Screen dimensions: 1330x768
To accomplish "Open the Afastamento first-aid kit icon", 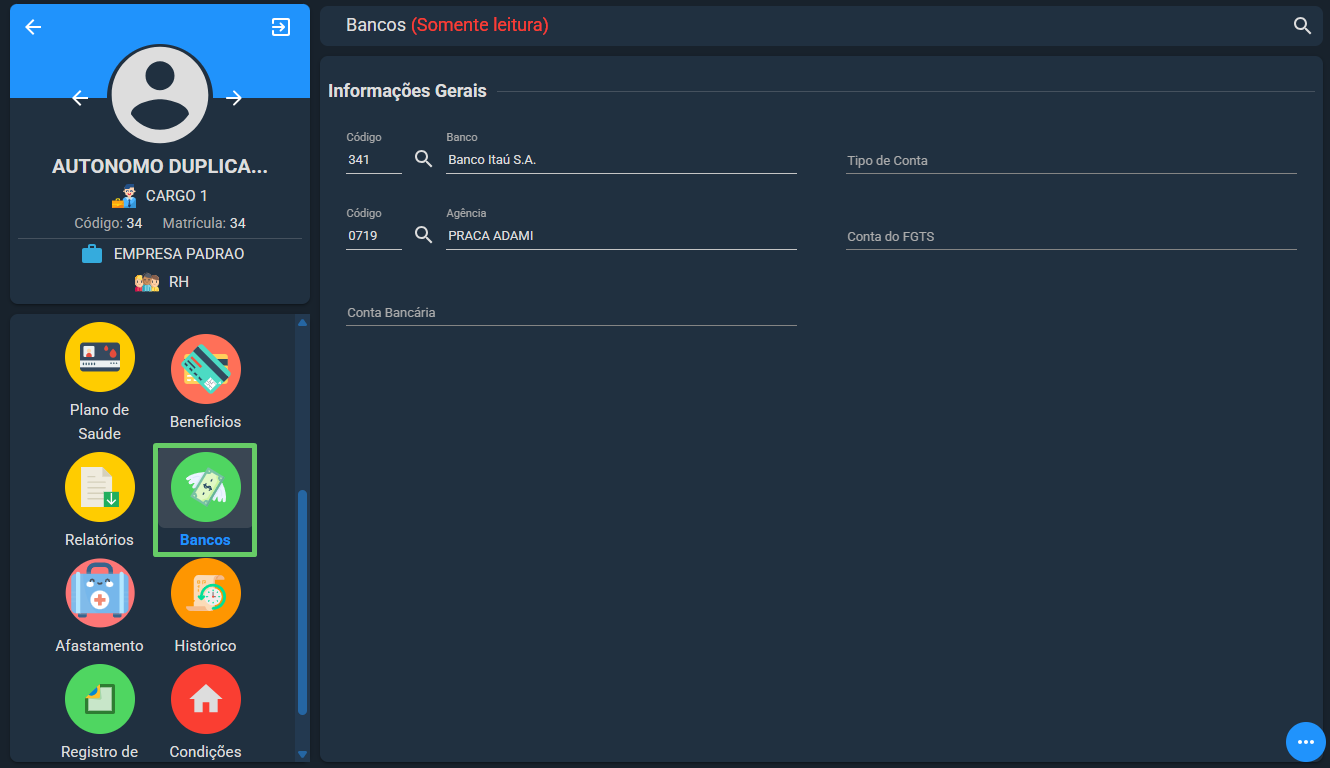I will tap(100, 593).
